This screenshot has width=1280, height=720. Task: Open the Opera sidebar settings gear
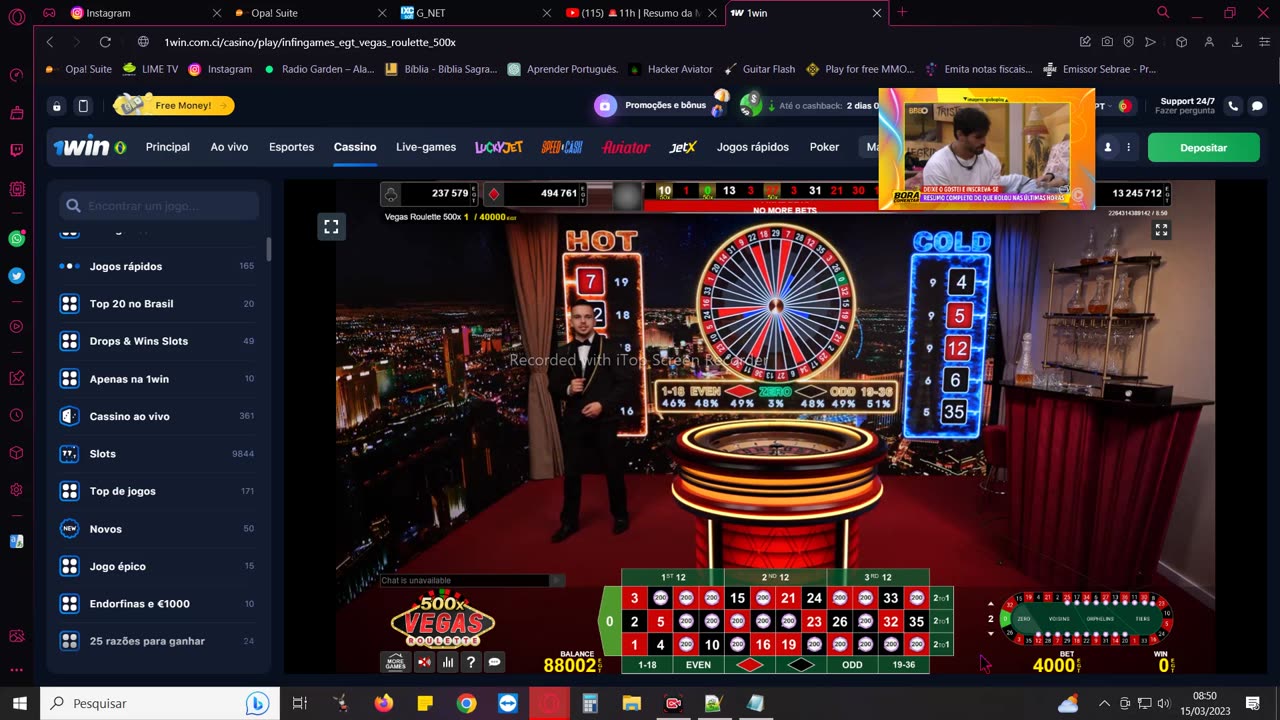(16, 490)
